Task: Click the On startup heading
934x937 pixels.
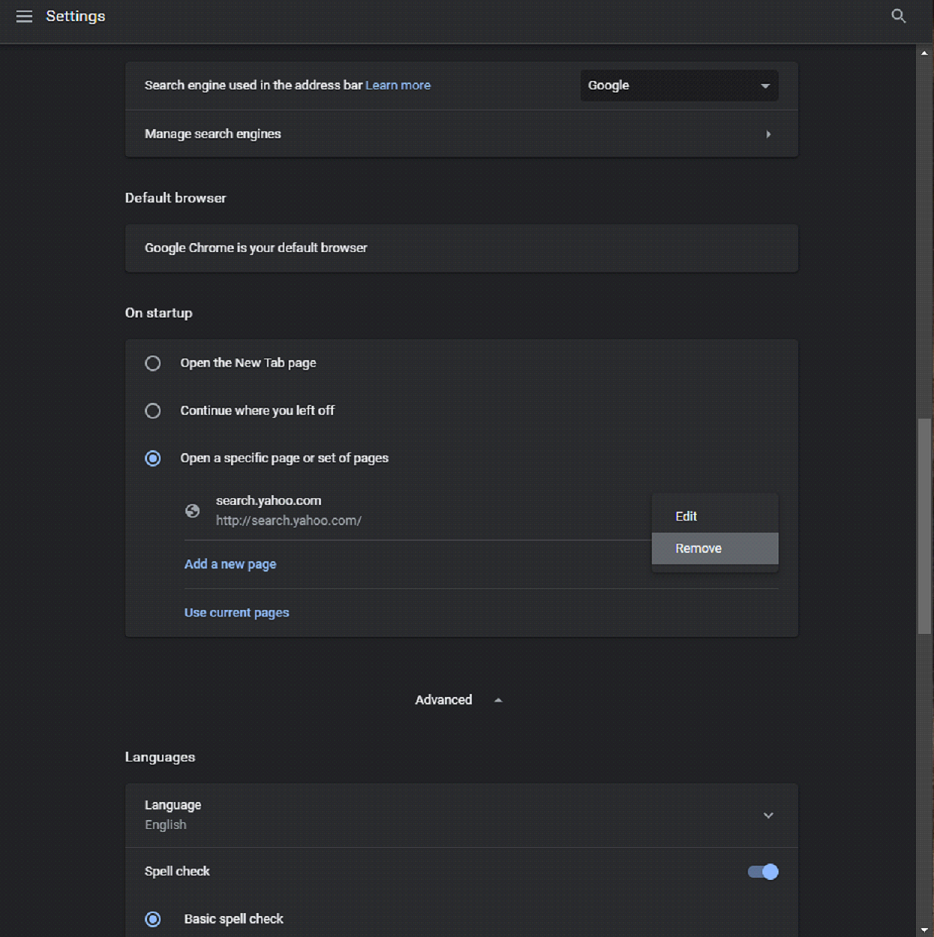Action: 159,313
